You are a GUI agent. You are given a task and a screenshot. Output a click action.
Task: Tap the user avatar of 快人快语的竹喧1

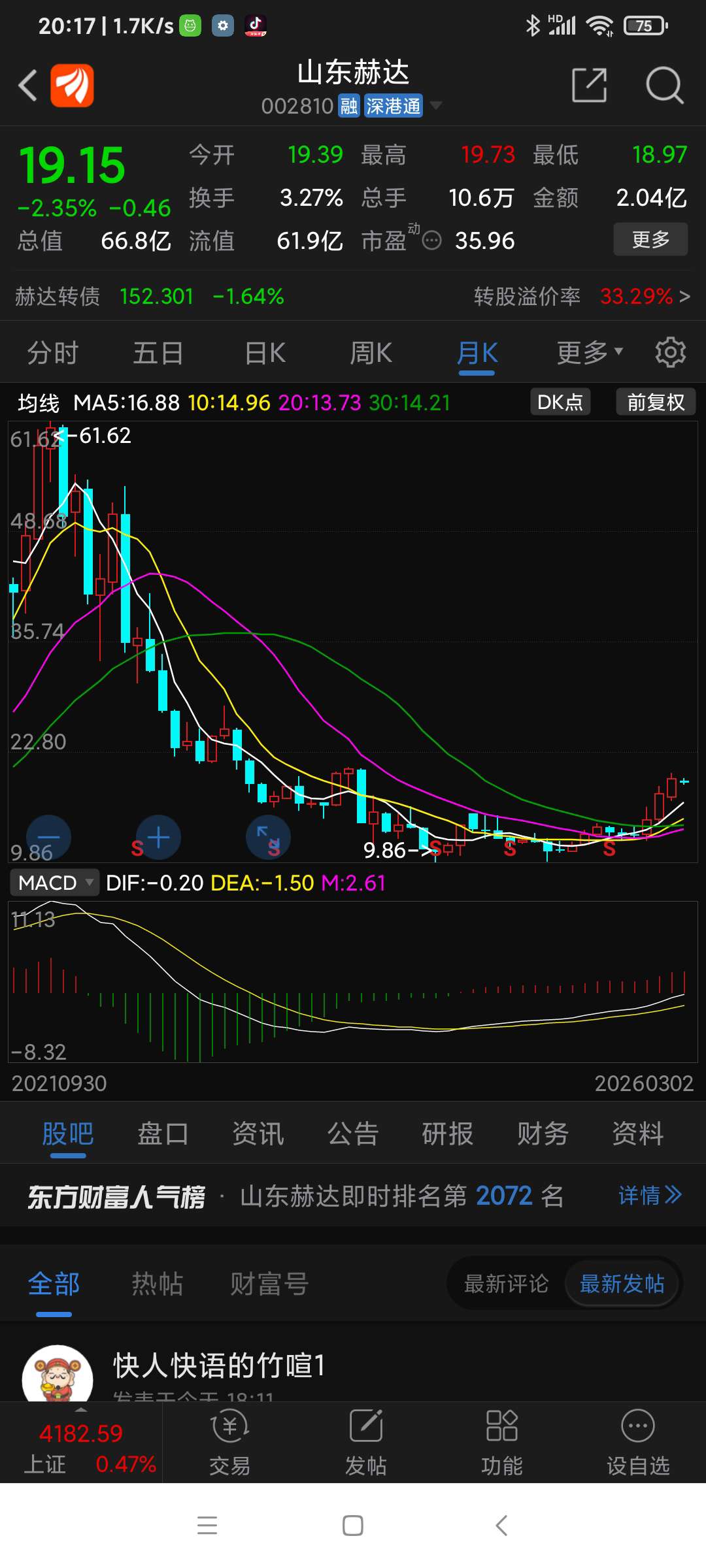click(x=58, y=1373)
